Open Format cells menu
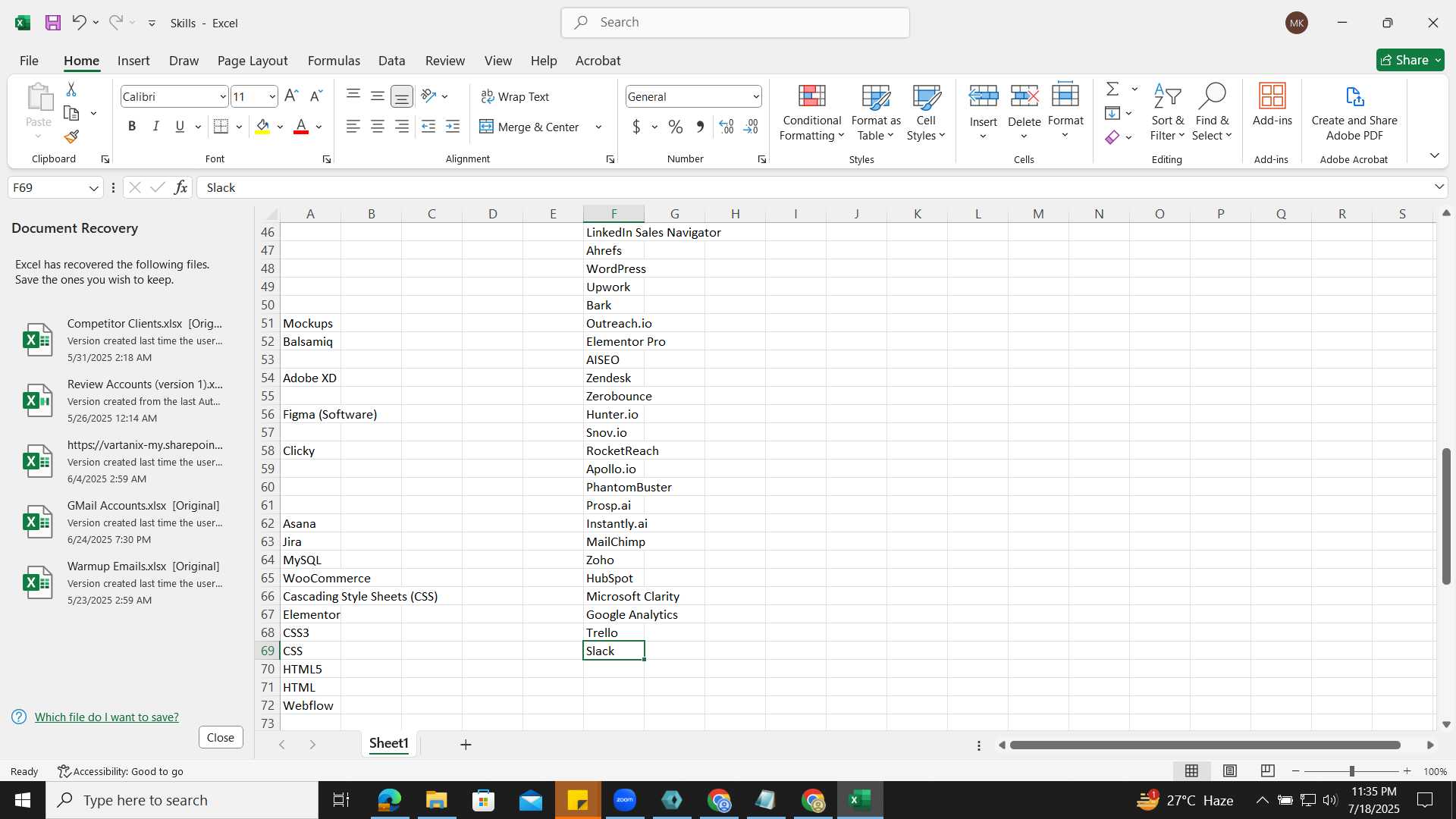The width and height of the screenshot is (1456, 819). click(1065, 112)
